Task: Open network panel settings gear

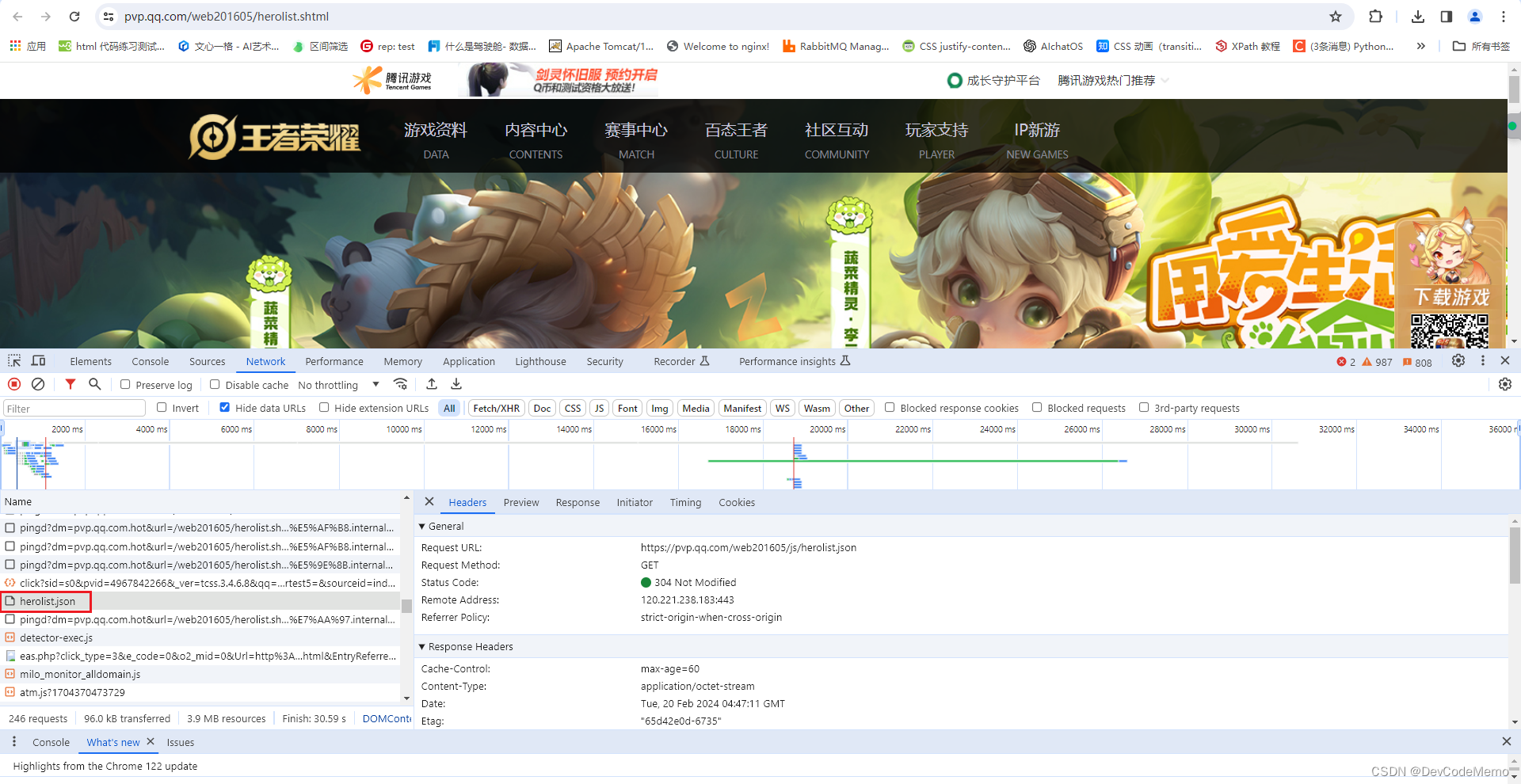Action: tap(1505, 384)
